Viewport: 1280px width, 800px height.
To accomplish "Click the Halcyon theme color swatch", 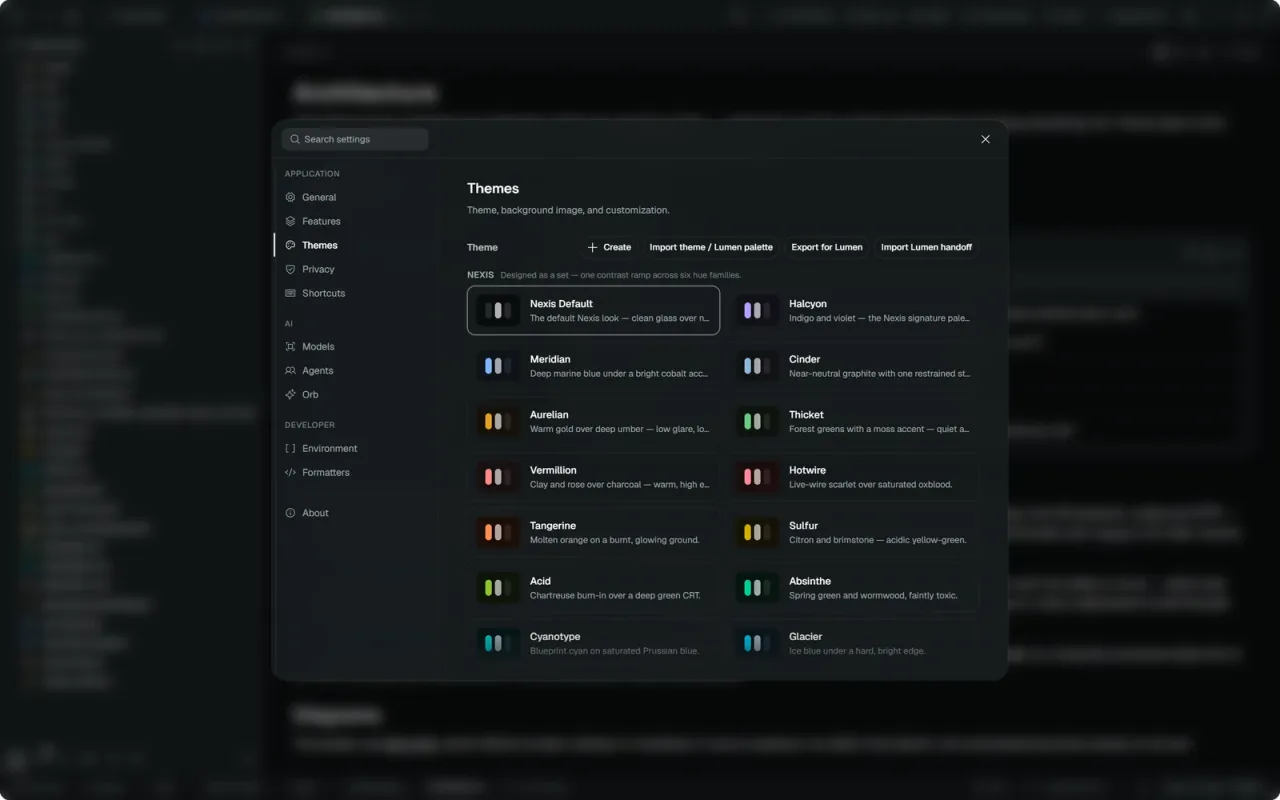I will pos(757,310).
